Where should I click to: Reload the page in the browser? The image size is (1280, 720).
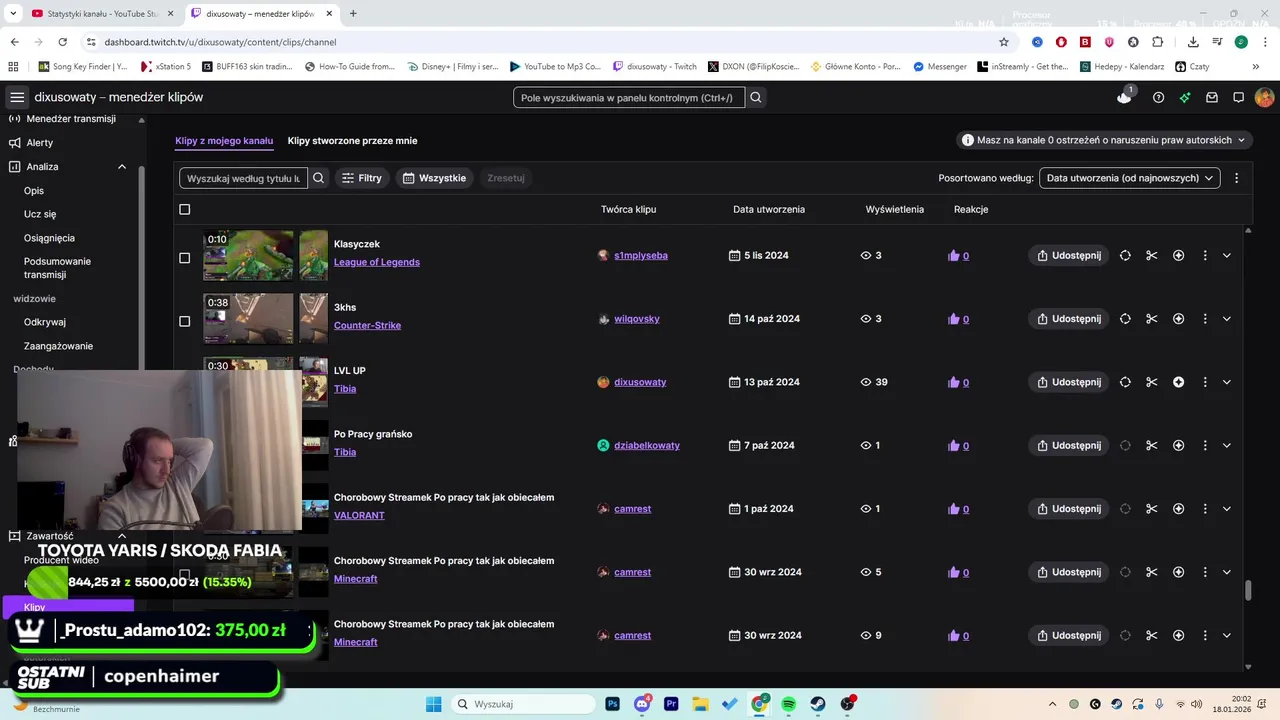pyautogui.click(x=62, y=42)
